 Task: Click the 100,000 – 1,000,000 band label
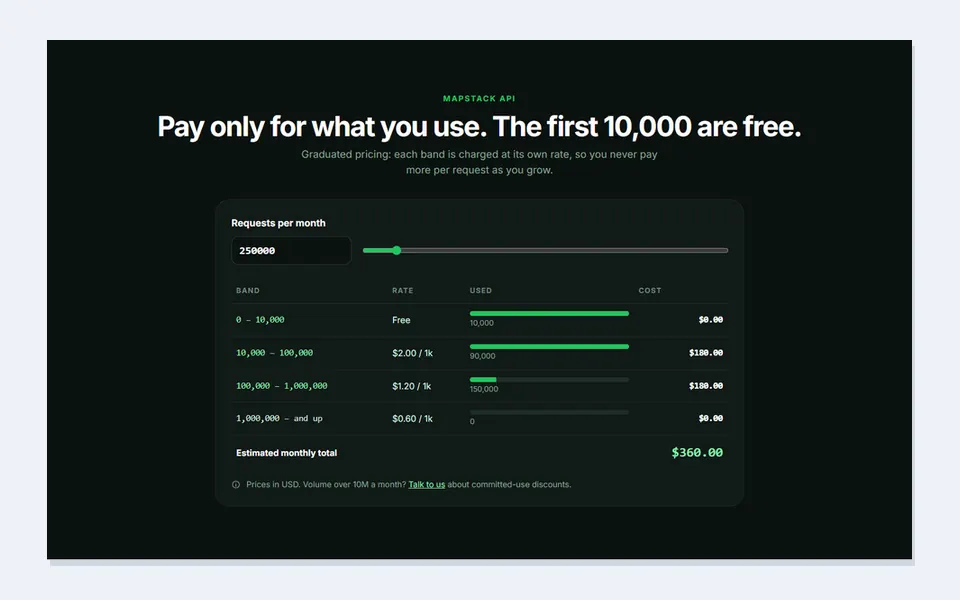tap(282, 386)
